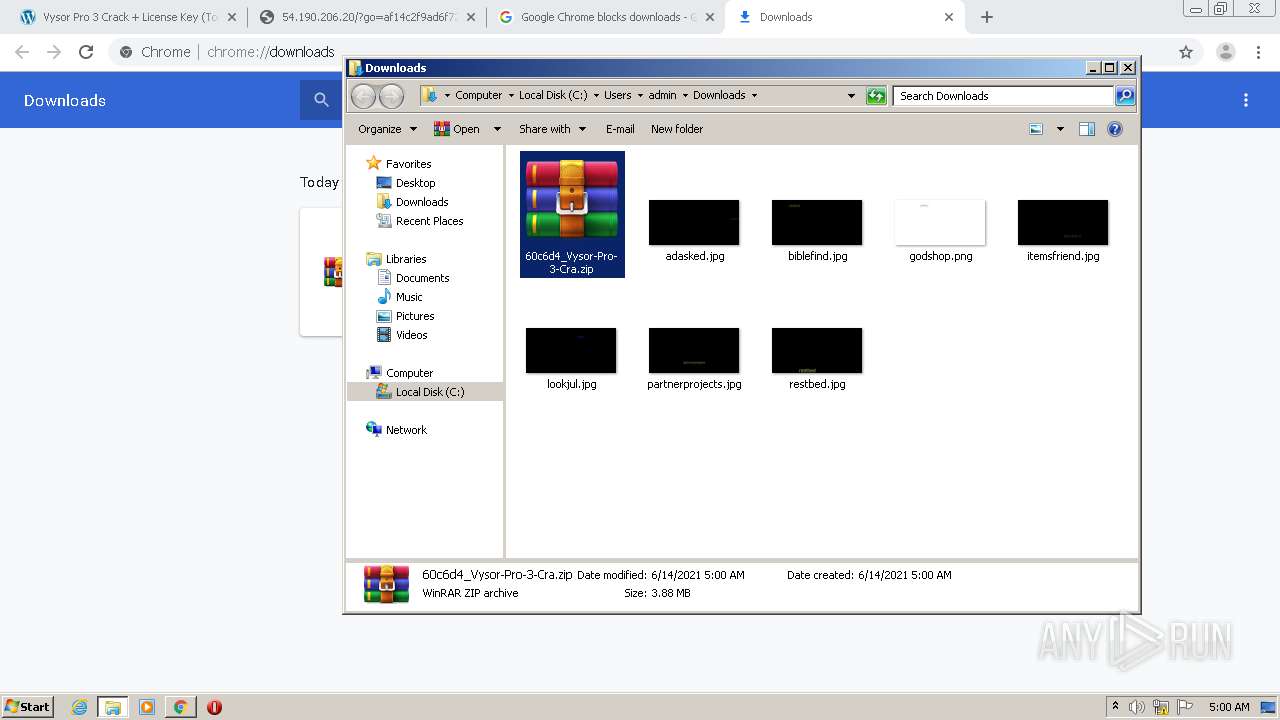The width and height of the screenshot is (1280, 720).
Task: Click the Search Downloads input field
Action: coord(1003,96)
